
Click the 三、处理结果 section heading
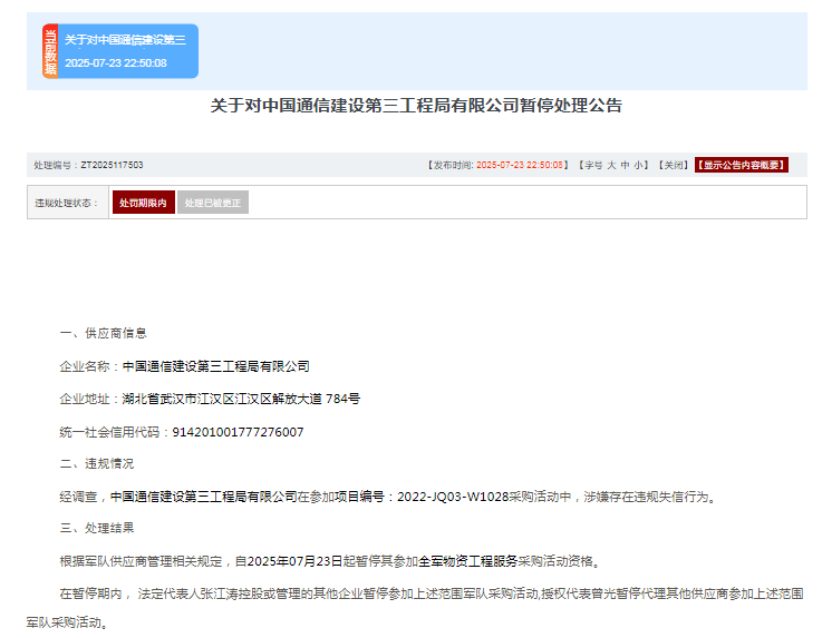[97, 528]
